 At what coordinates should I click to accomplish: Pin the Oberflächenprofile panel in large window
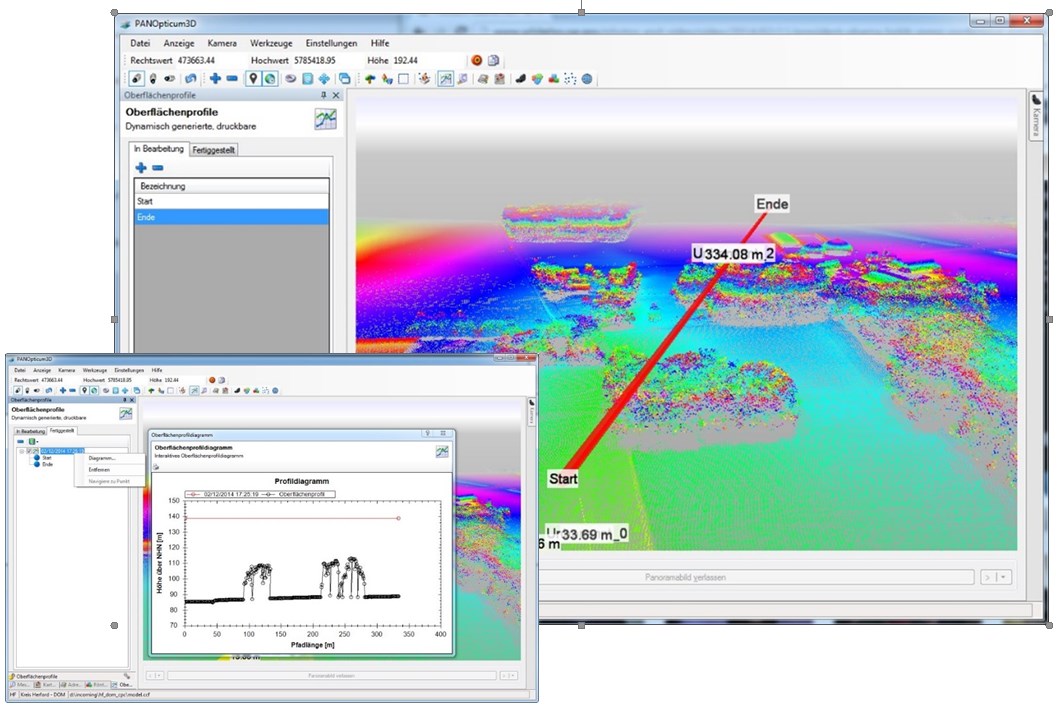coord(324,96)
